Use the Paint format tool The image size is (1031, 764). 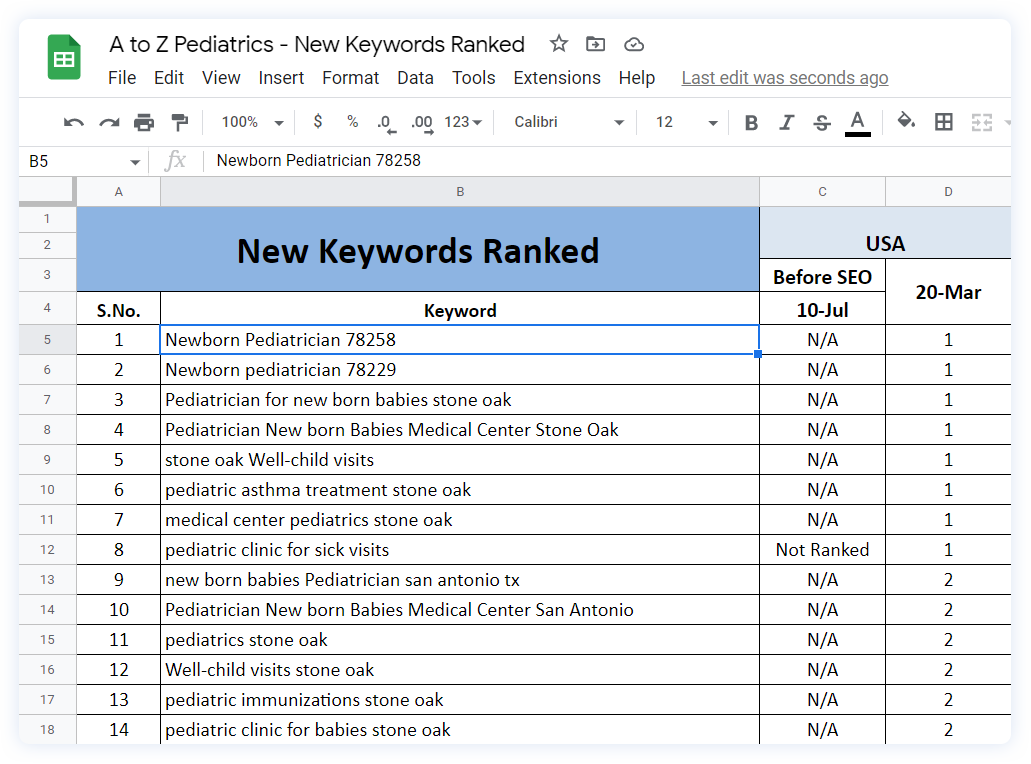point(182,121)
